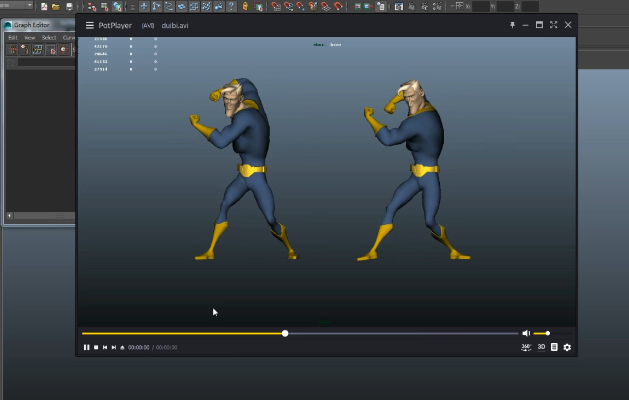Click Graph Editor scroll left arrow

tap(9, 216)
